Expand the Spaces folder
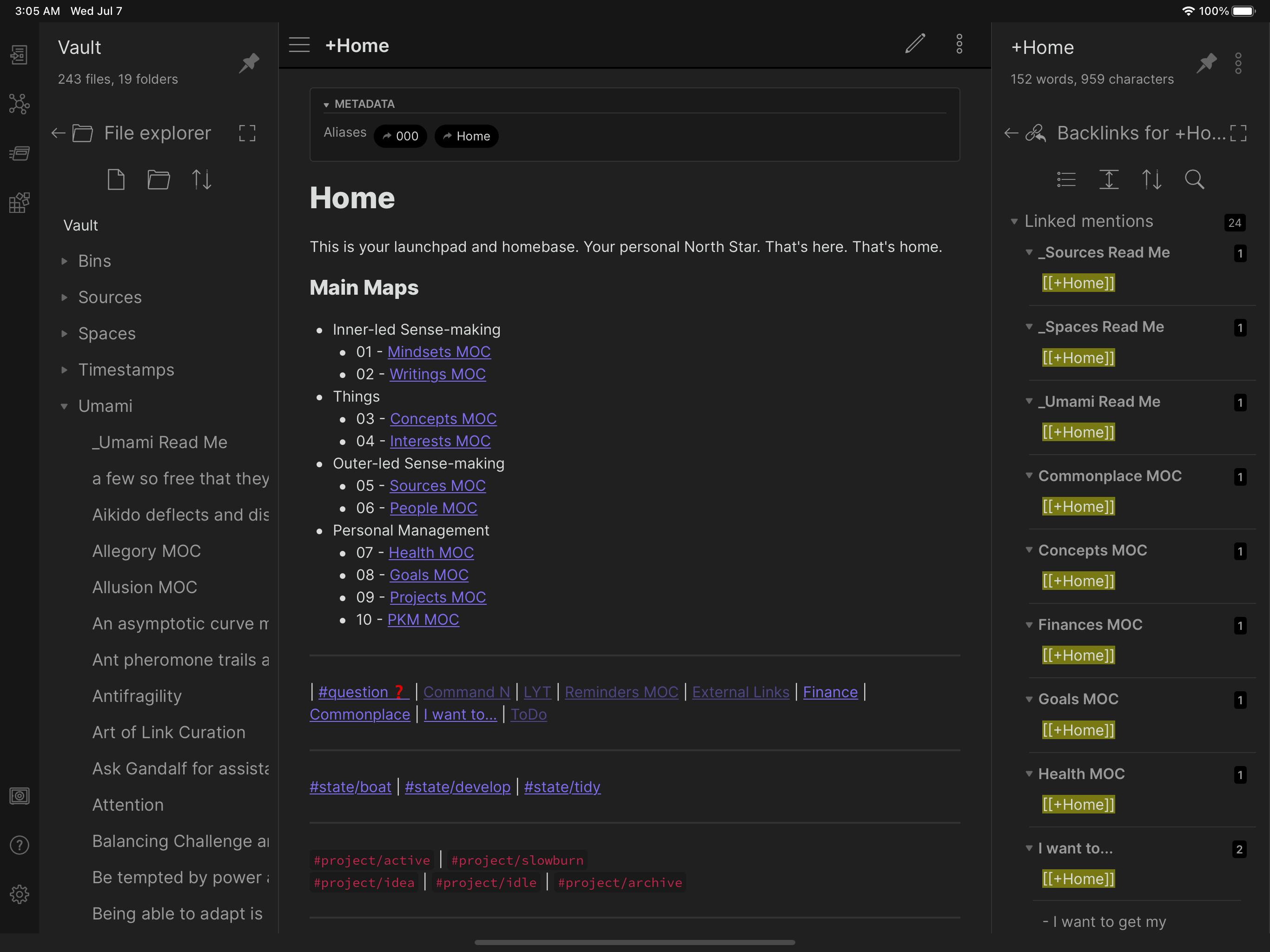This screenshot has width=1270, height=952. click(x=64, y=334)
